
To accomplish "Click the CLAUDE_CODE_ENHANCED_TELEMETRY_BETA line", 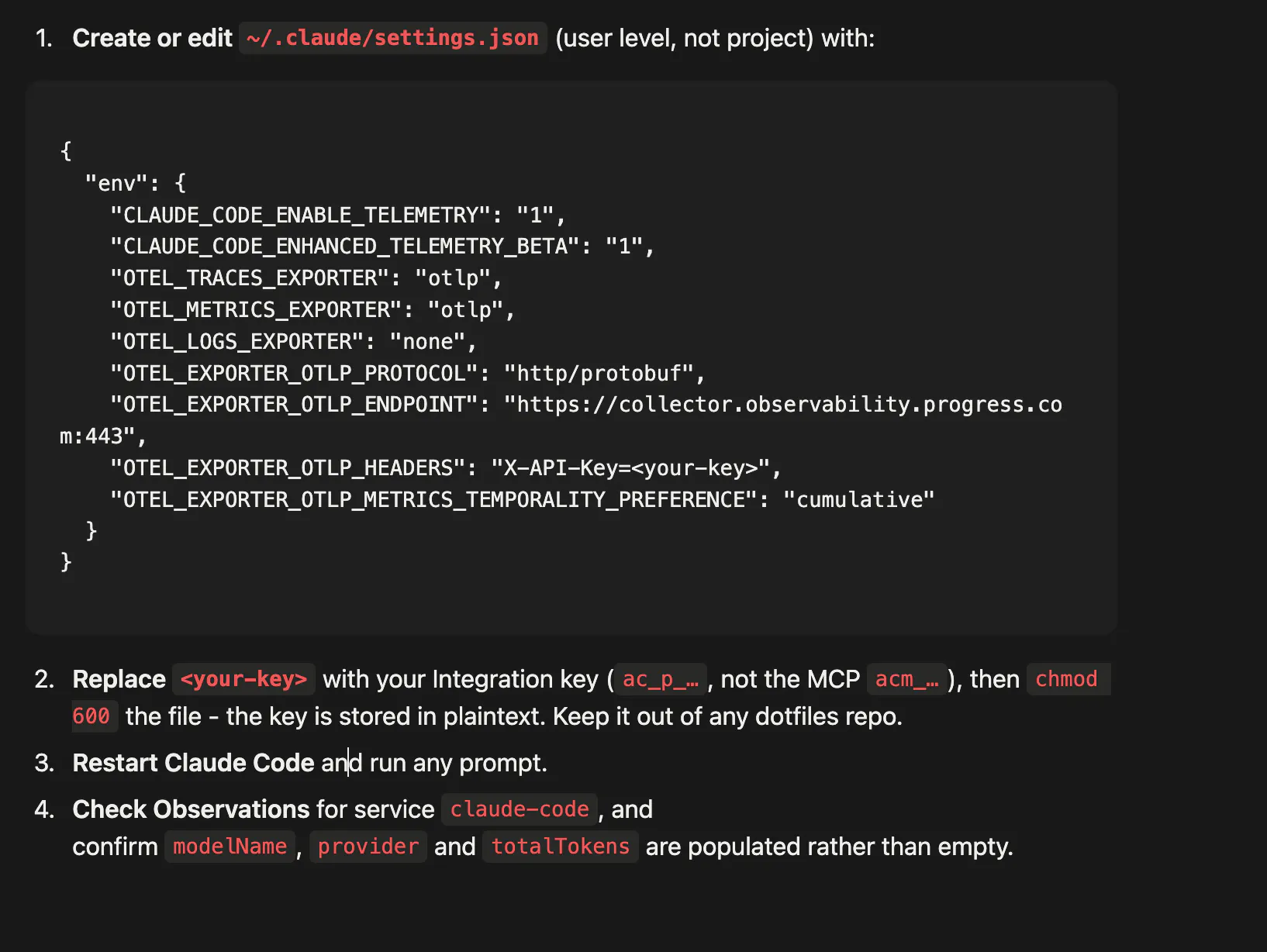I will (x=382, y=247).
